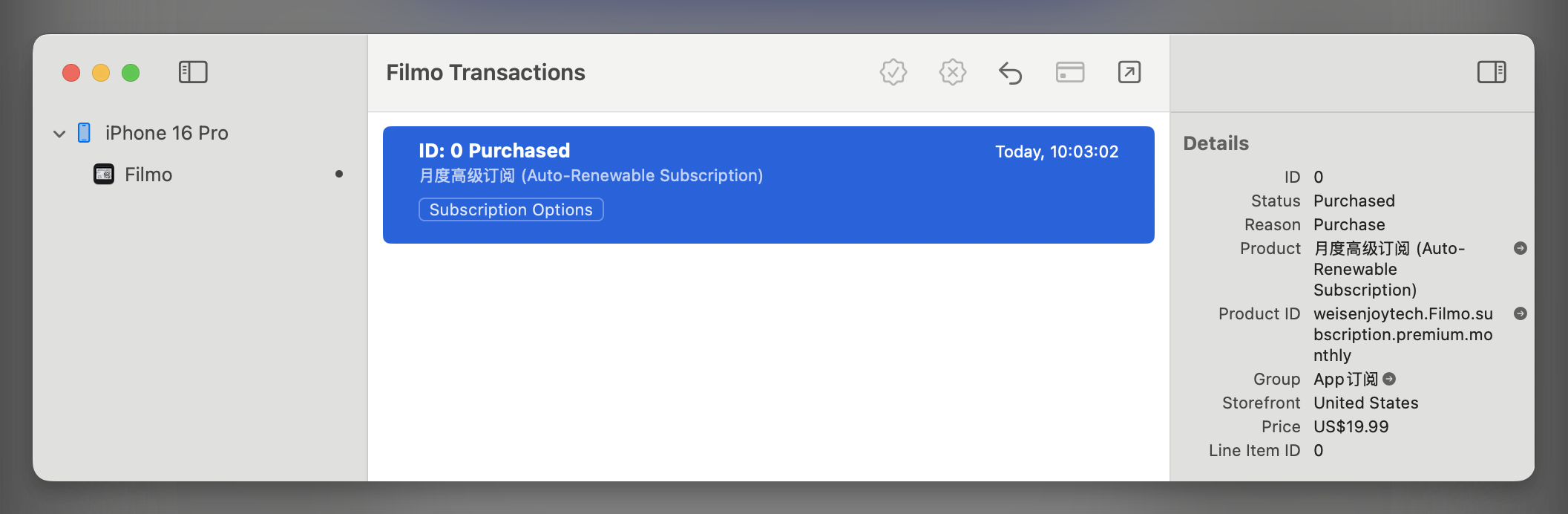Click the approve transaction checkmark seal icon

click(x=893, y=72)
